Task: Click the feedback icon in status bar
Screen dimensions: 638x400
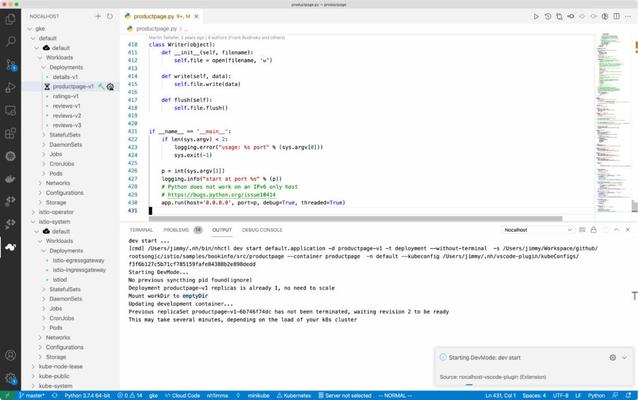Action: (615, 396)
